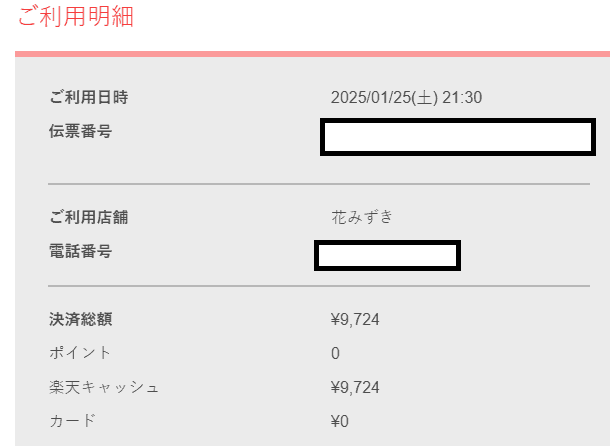
Task: Select the ポイント label
Action: click(80, 353)
